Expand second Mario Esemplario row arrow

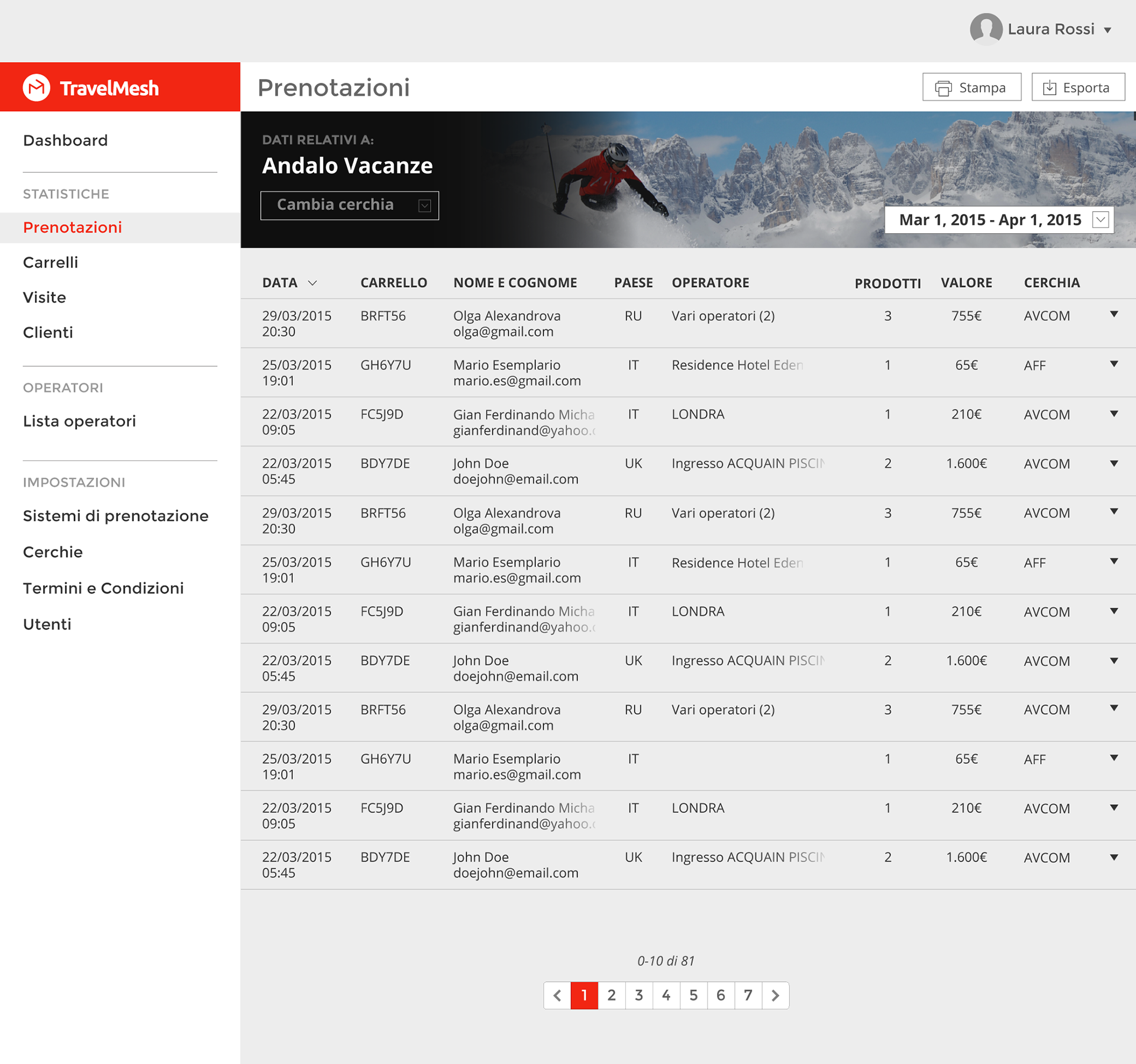pyautogui.click(x=1114, y=561)
